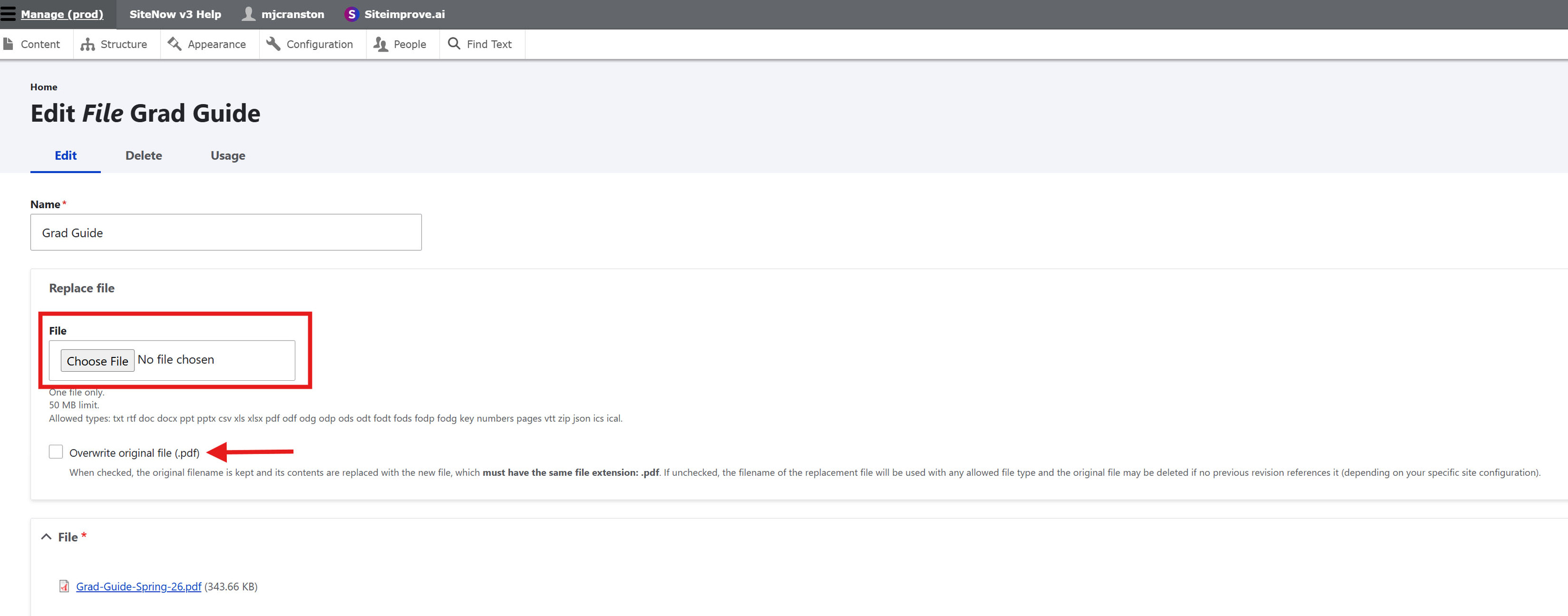Viewport: 1568px width, 616px height.
Task: Open the Configuration menu label
Action: click(x=320, y=44)
